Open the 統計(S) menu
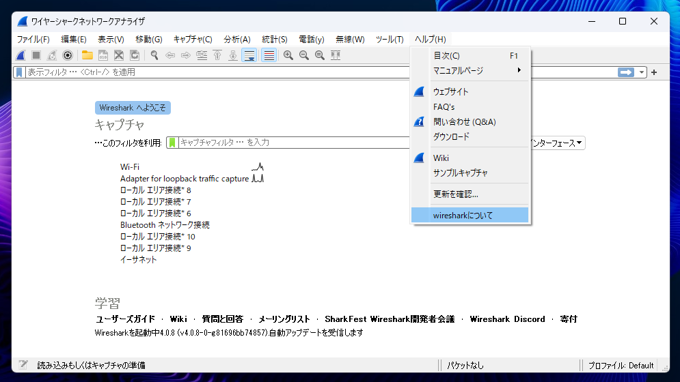This screenshot has width=680, height=382. point(275,39)
